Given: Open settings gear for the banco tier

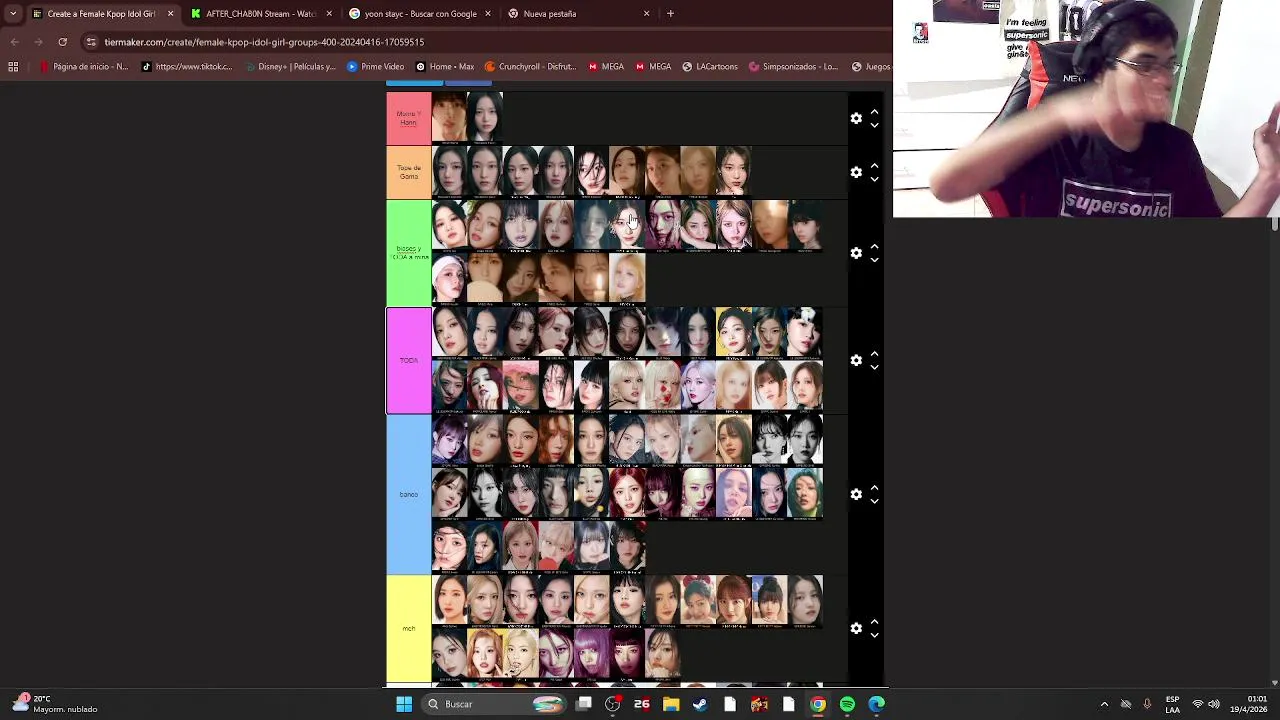Looking at the screenshot, I should pyautogui.click(x=856, y=494).
